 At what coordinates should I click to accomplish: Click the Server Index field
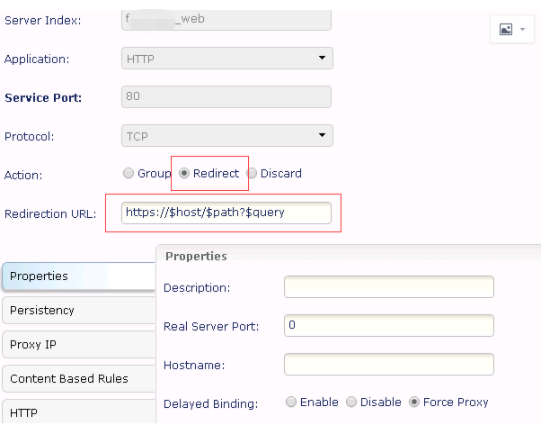tap(226, 20)
